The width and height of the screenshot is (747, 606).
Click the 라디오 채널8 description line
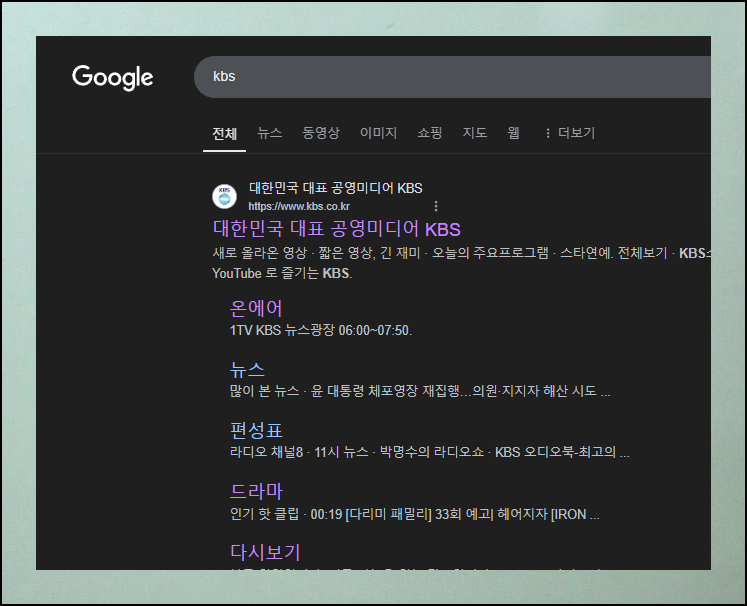(x=429, y=452)
